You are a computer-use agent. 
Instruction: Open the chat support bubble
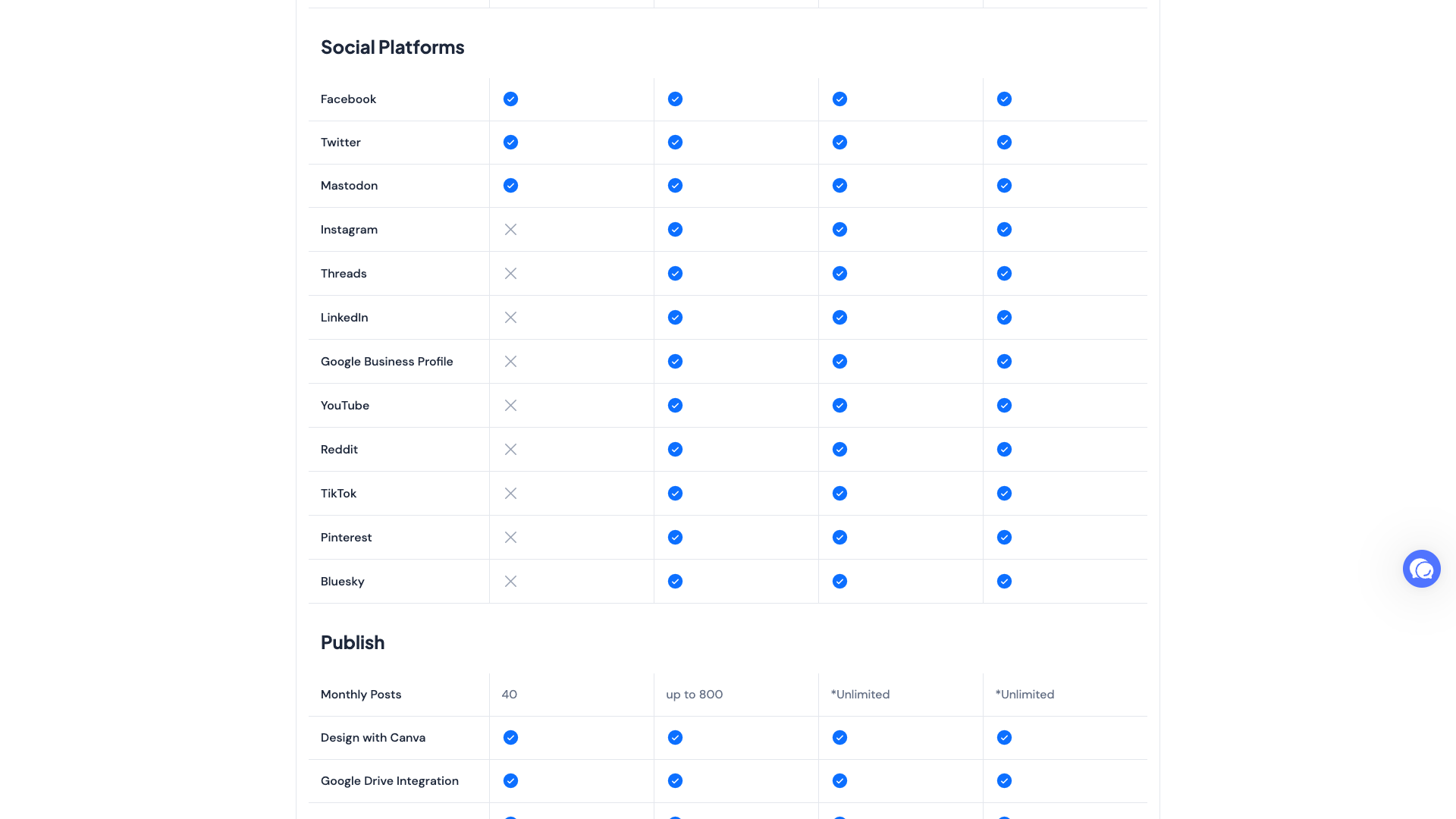[x=1422, y=569]
